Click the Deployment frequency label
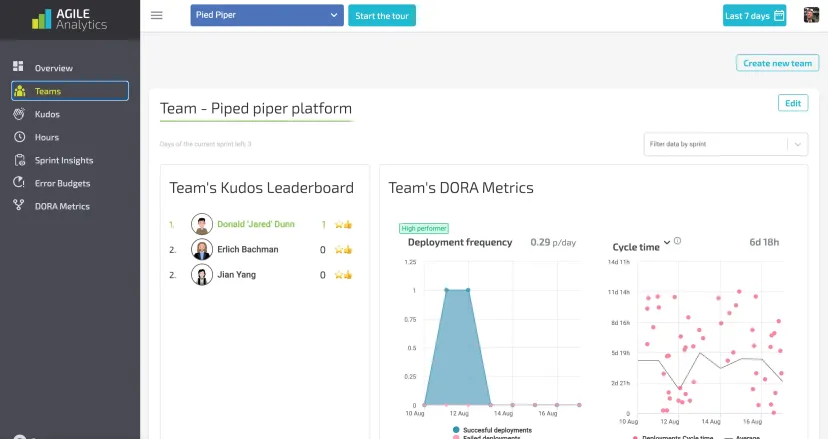 tap(460, 242)
